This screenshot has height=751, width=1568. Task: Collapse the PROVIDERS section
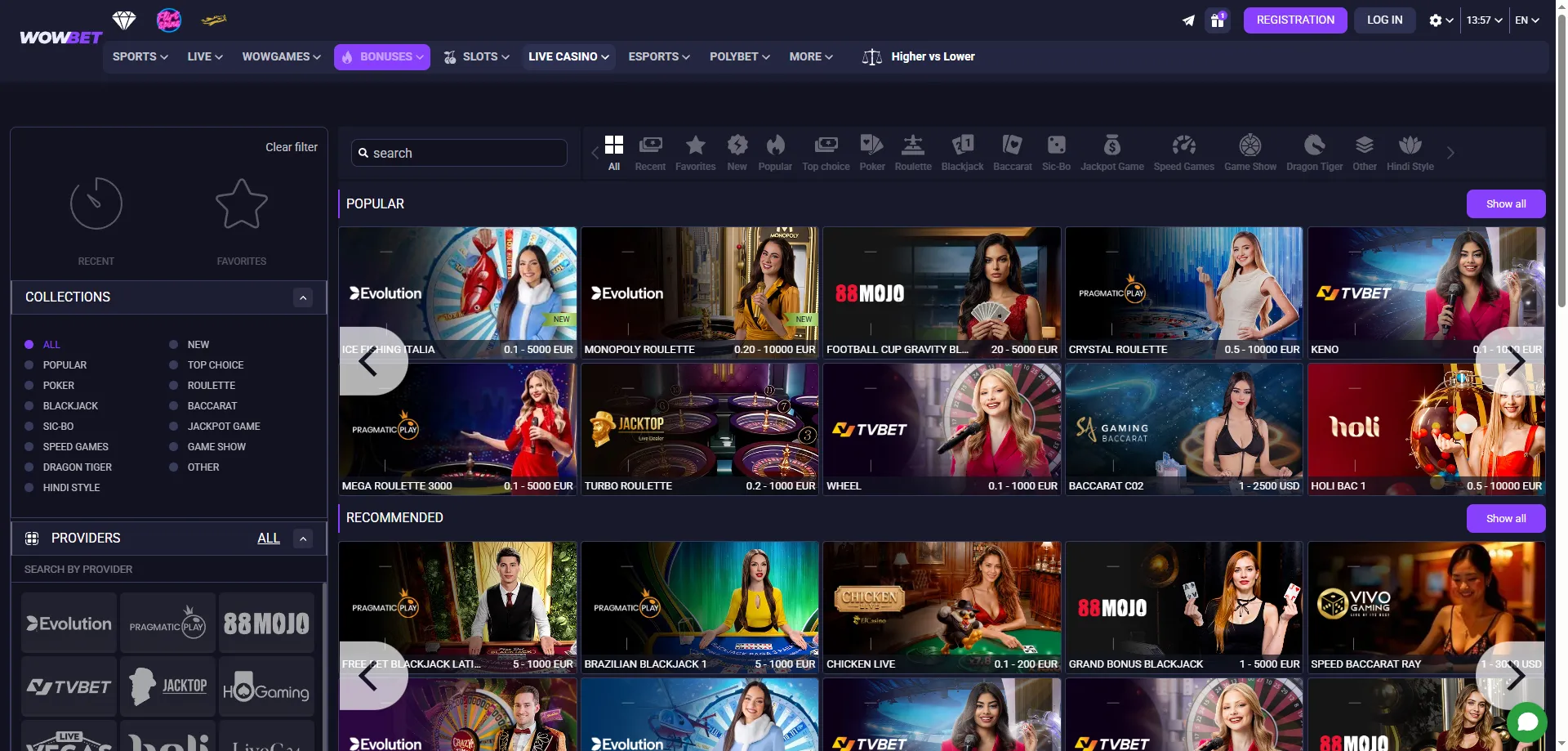click(x=303, y=539)
